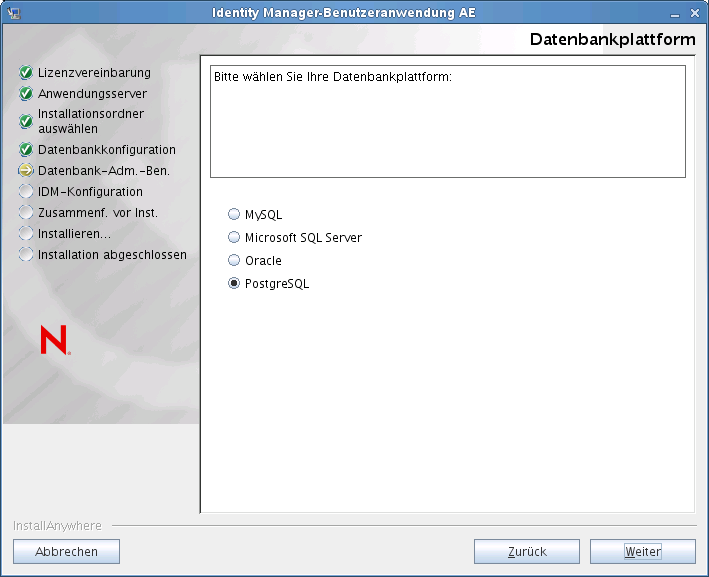Click the IDM-Konfiguration step label

[90, 192]
